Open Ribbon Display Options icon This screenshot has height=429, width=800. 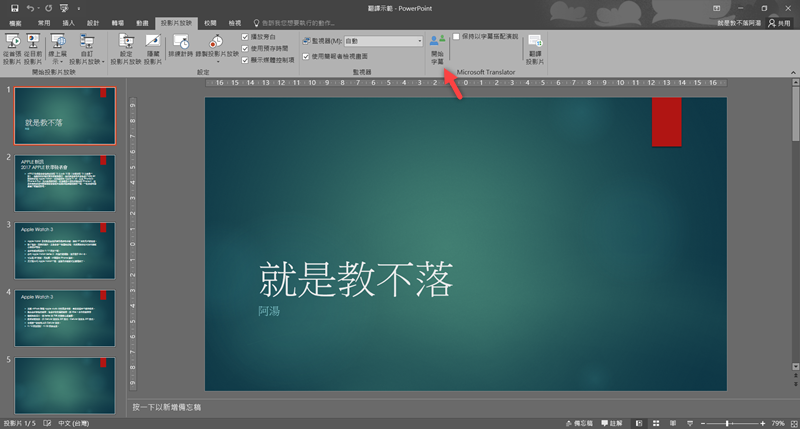(x=716, y=8)
